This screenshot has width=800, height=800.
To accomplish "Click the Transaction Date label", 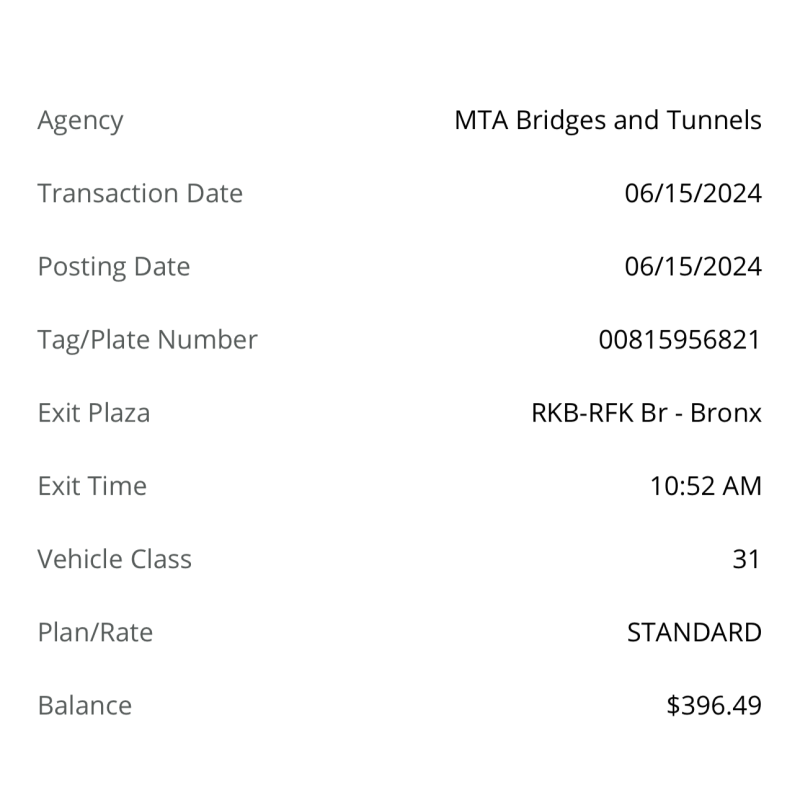I will (140, 193).
